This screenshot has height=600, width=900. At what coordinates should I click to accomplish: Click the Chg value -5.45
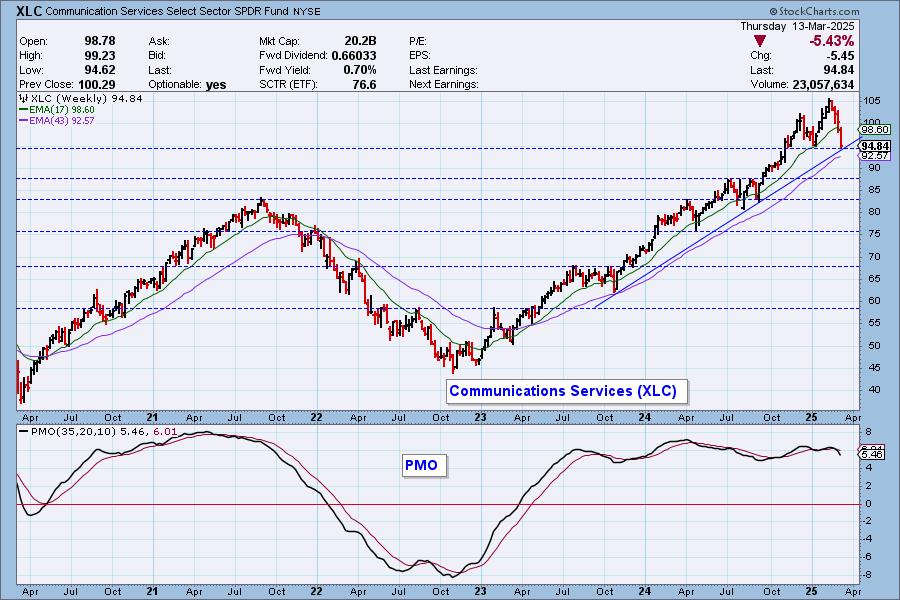click(840, 56)
